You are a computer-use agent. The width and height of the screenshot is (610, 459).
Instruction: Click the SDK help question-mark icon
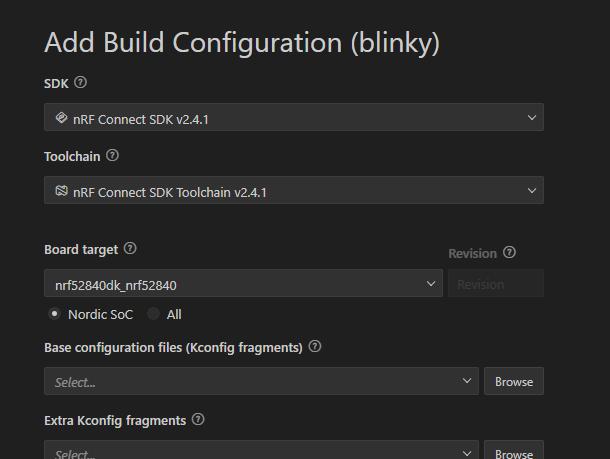tap(81, 82)
